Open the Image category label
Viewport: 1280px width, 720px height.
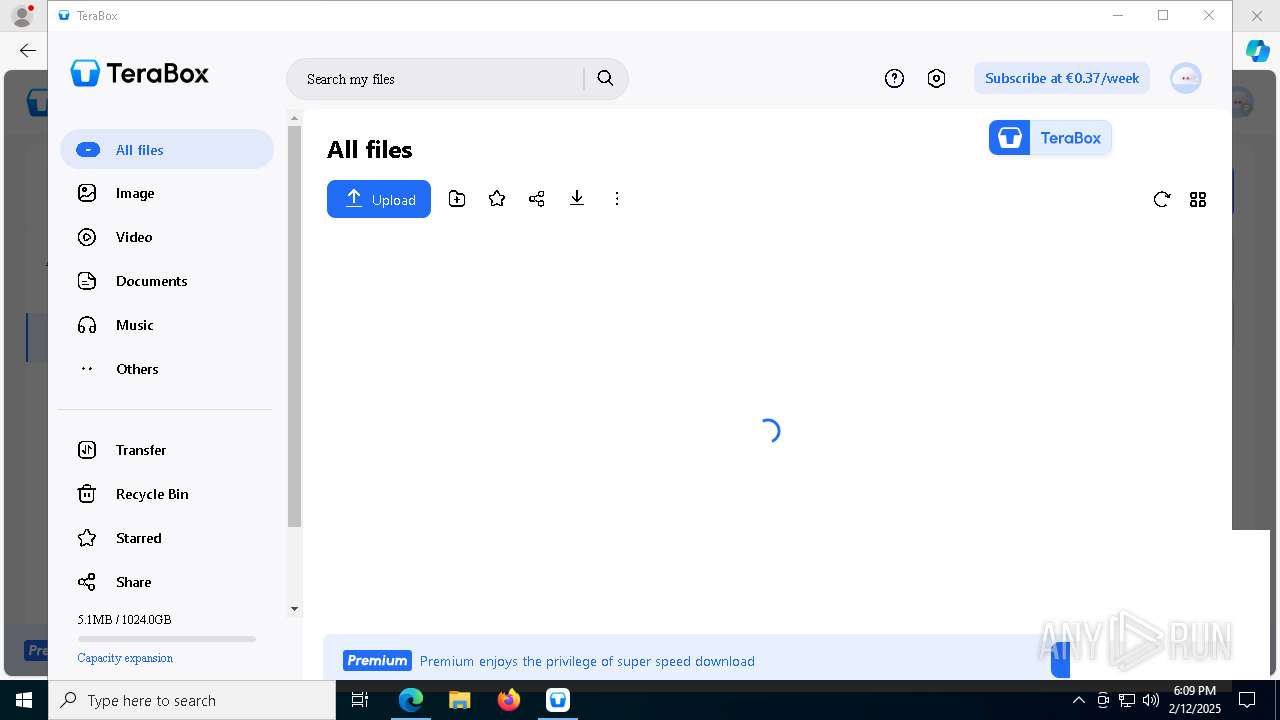(135, 193)
